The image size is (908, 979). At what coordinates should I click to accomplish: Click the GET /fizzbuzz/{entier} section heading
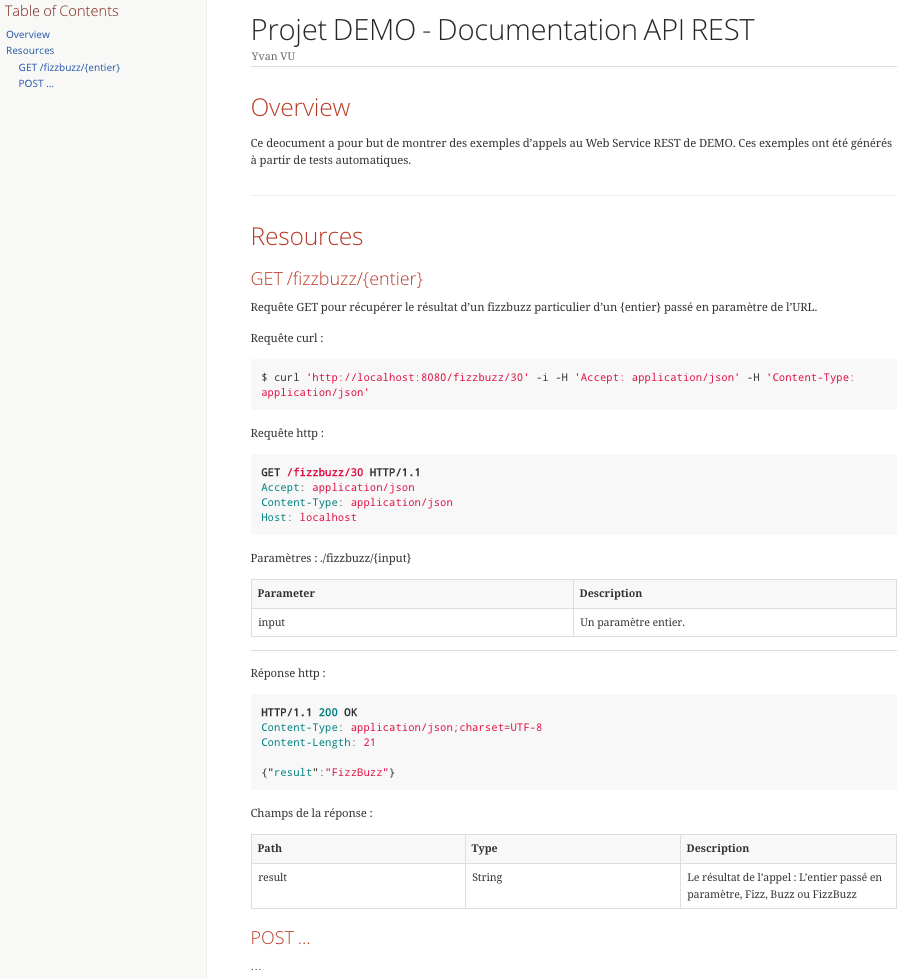click(x=337, y=278)
